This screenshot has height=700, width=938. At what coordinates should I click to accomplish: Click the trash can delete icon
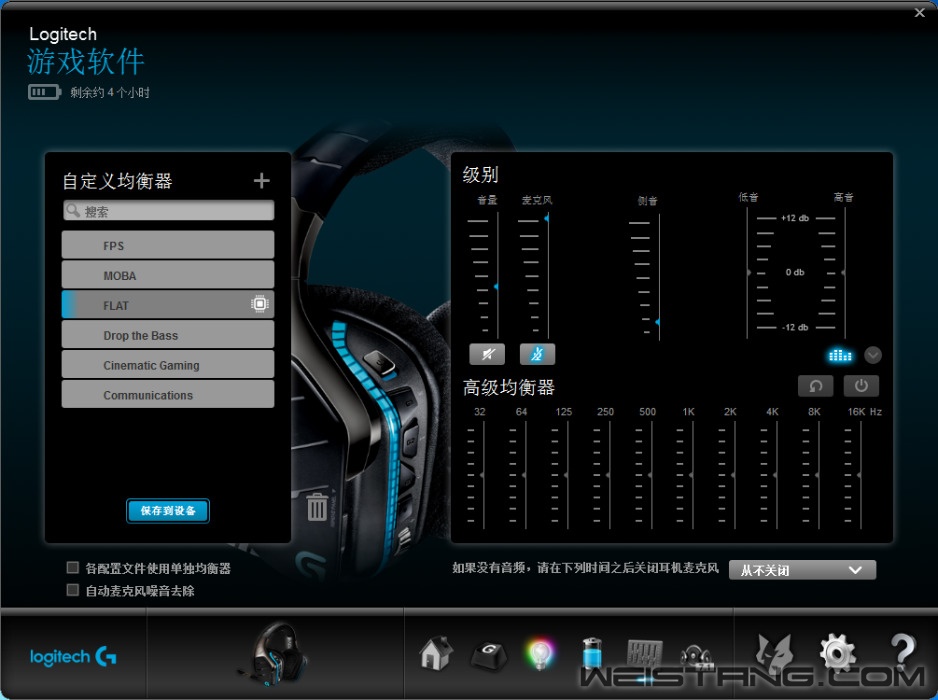pyautogui.click(x=317, y=507)
